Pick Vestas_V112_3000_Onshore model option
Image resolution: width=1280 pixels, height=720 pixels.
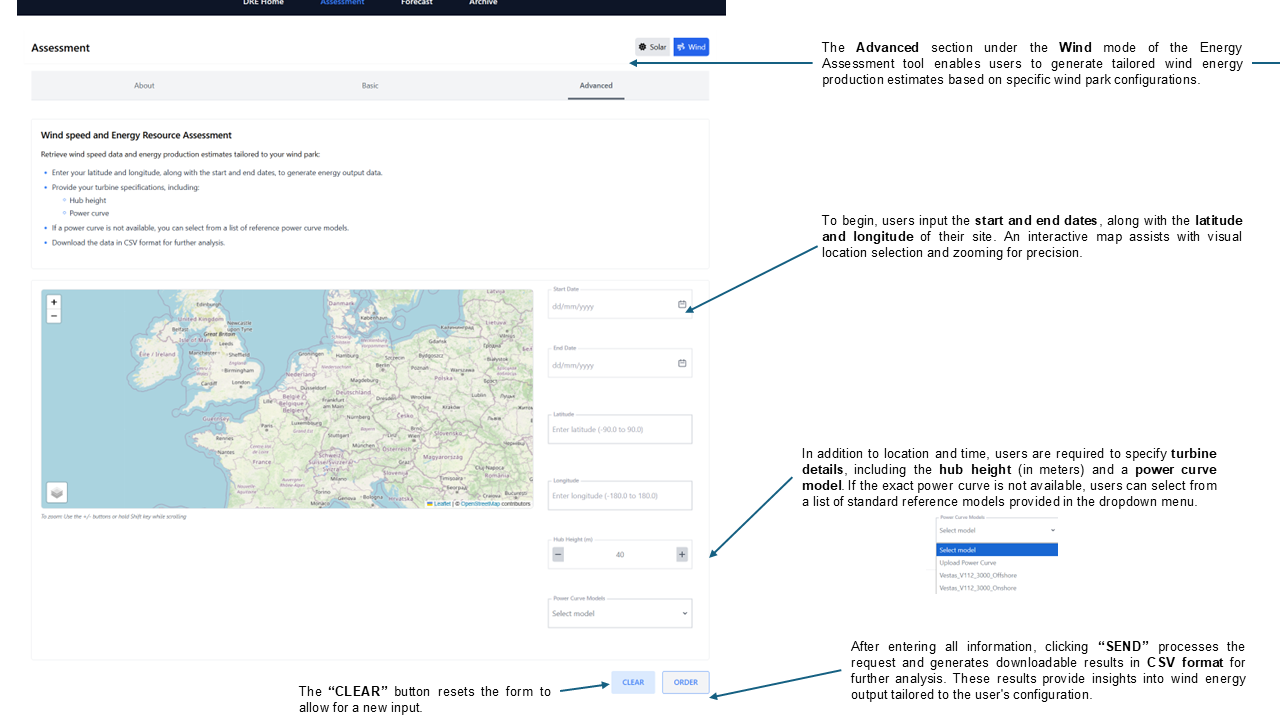pos(977,588)
